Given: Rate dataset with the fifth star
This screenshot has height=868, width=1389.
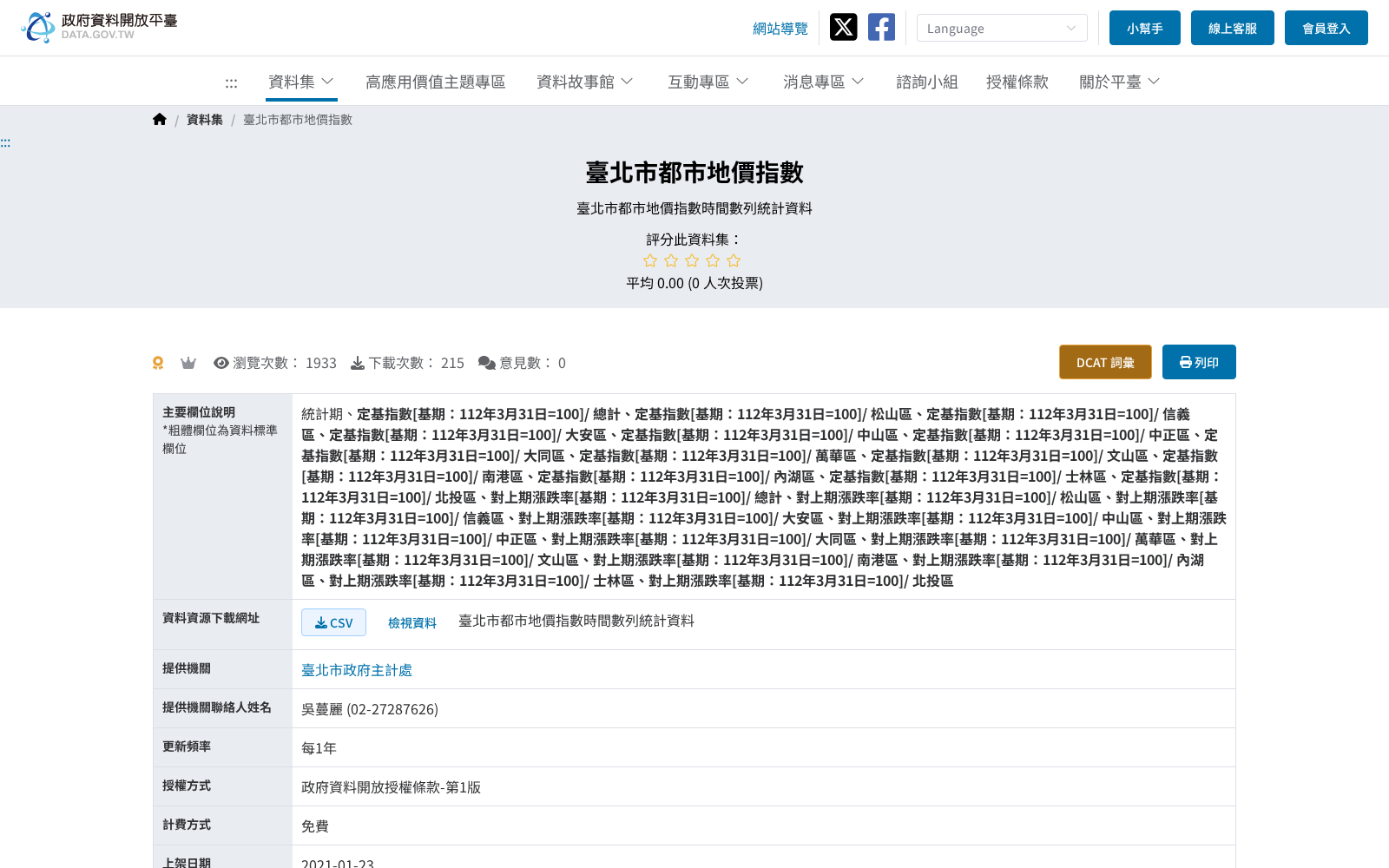Looking at the screenshot, I should coord(734,260).
